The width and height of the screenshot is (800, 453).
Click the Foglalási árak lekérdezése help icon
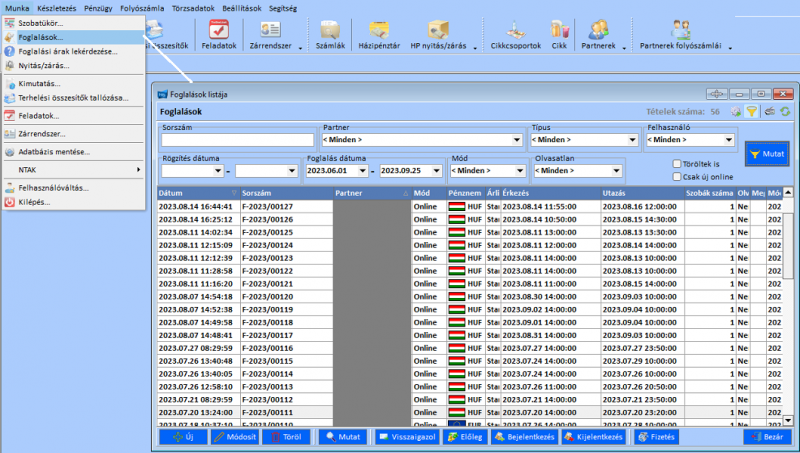(10, 51)
